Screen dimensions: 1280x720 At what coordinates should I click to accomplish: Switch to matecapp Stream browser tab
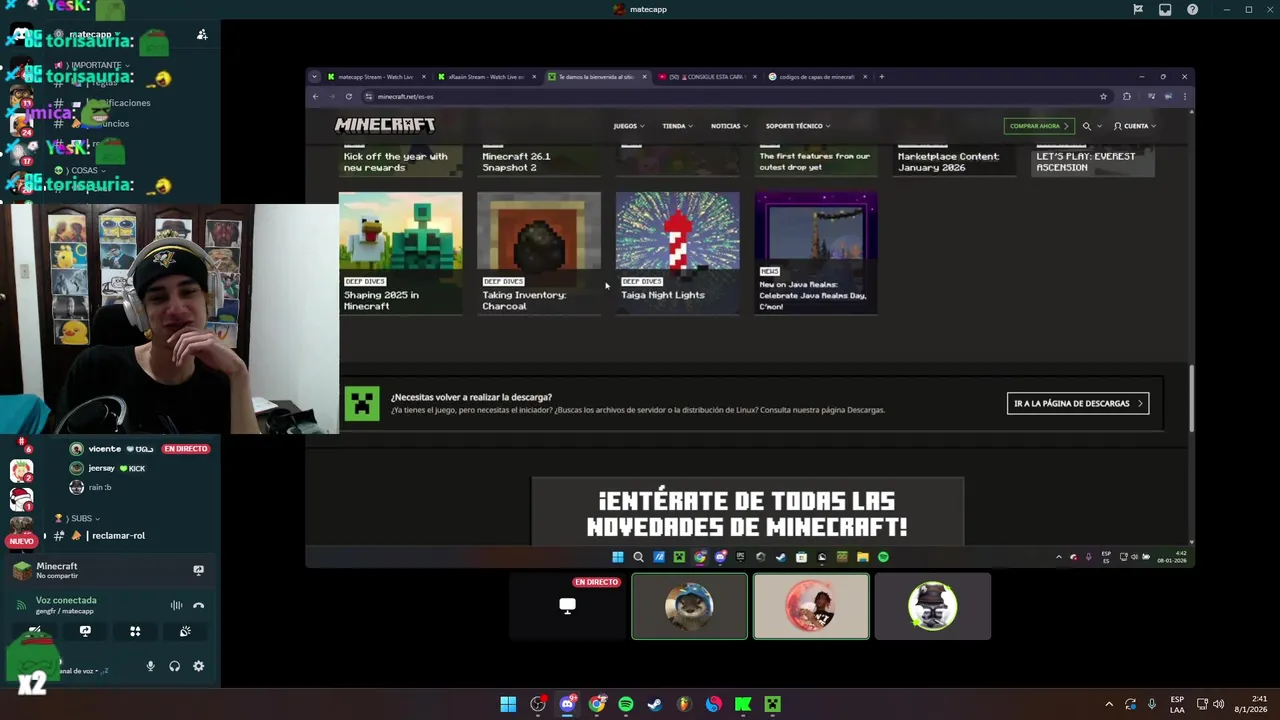point(375,77)
